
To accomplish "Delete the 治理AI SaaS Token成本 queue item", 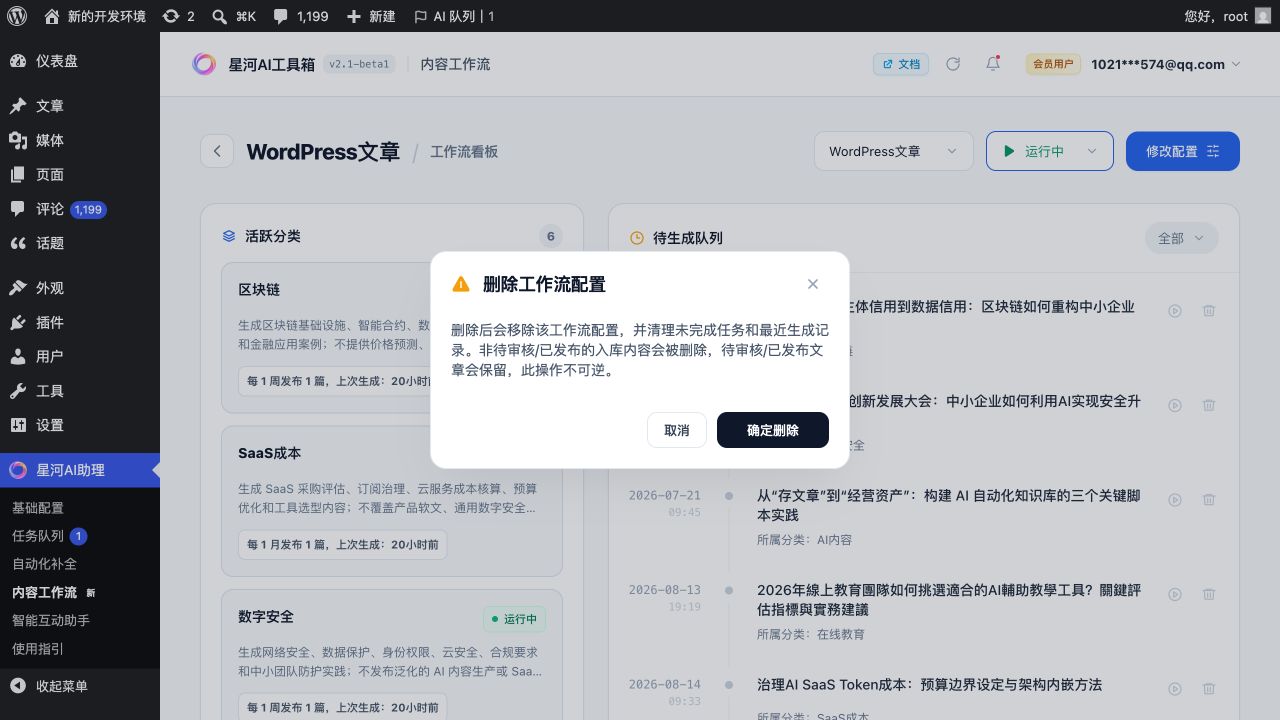I will (1209, 688).
